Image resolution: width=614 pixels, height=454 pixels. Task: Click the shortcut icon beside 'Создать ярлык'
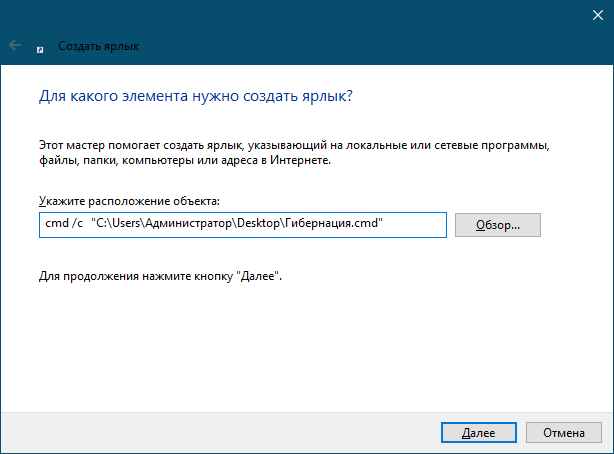(x=40, y=50)
